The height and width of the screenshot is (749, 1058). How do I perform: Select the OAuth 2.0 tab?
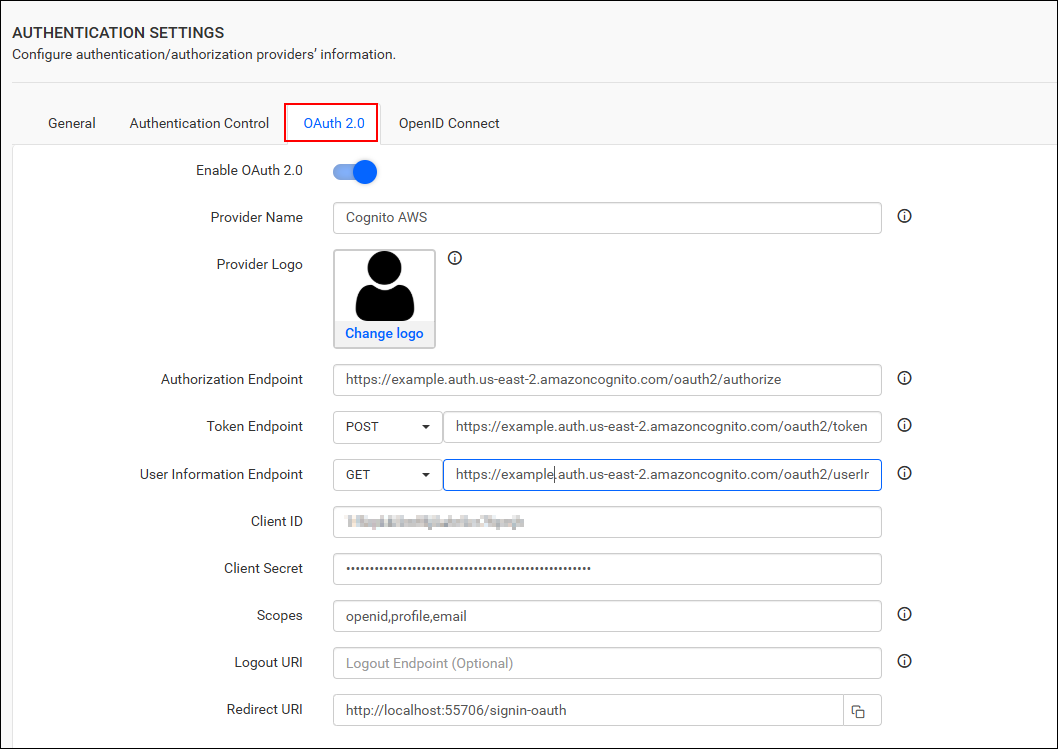[333, 123]
